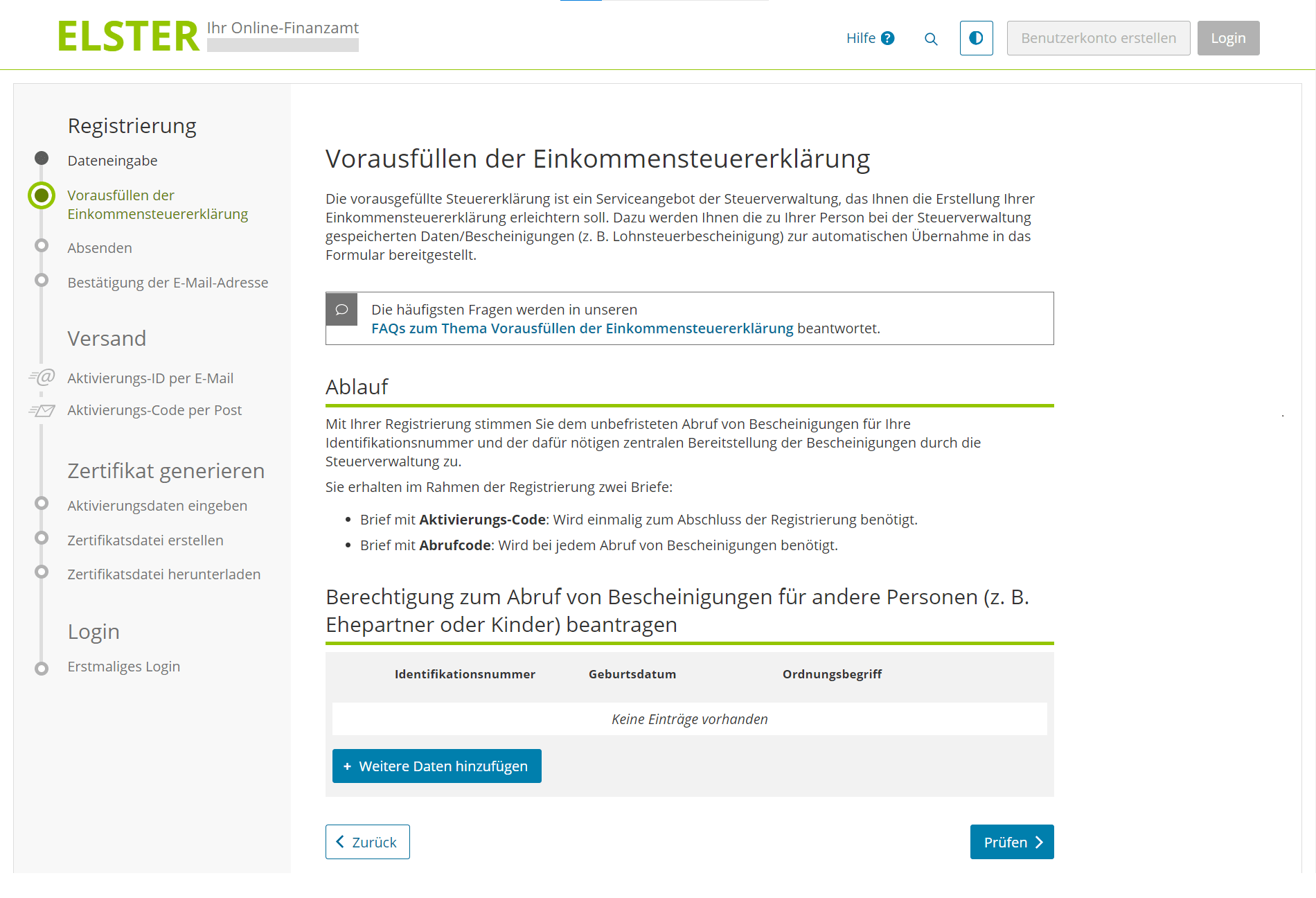Click the Absenden step
The image size is (1316, 898).
click(x=100, y=248)
